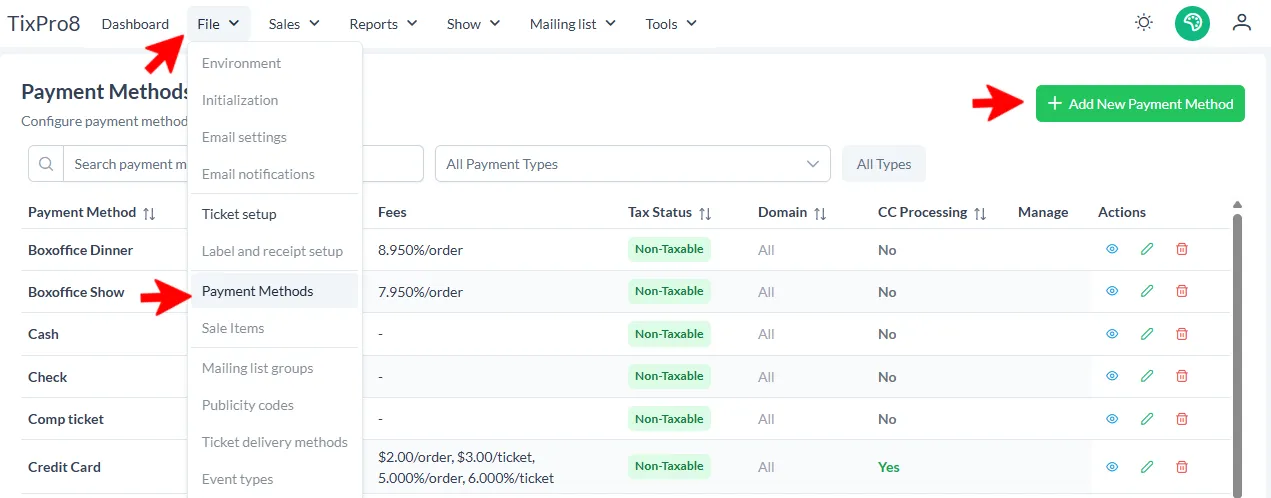Image resolution: width=1271 pixels, height=498 pixels.
Task: Click the TixPro8 logo
Action: 44,23
